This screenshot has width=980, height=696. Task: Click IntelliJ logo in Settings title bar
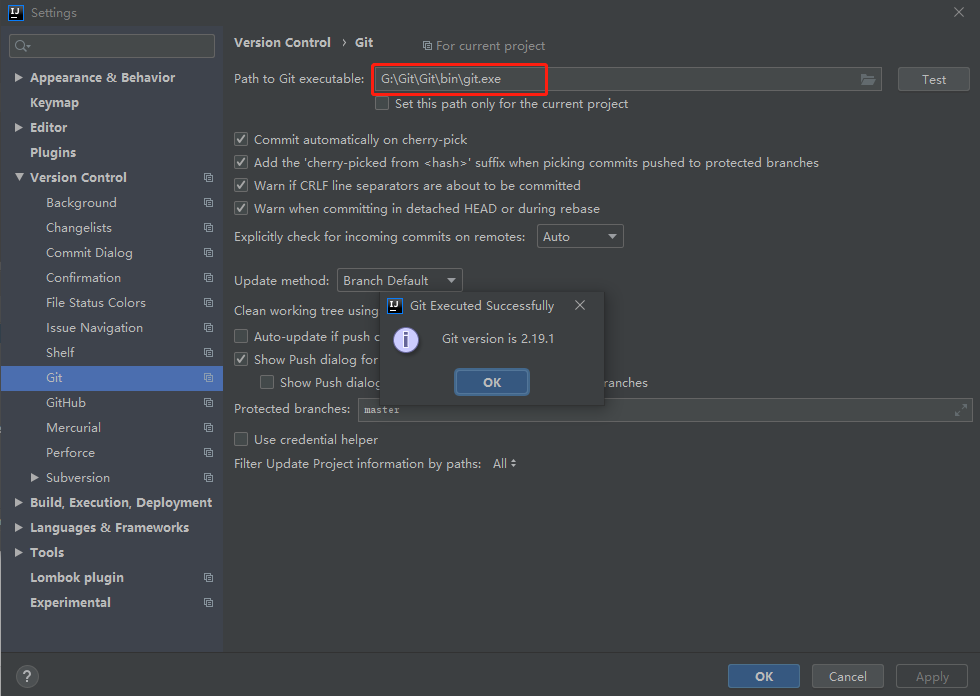(16, 12)
